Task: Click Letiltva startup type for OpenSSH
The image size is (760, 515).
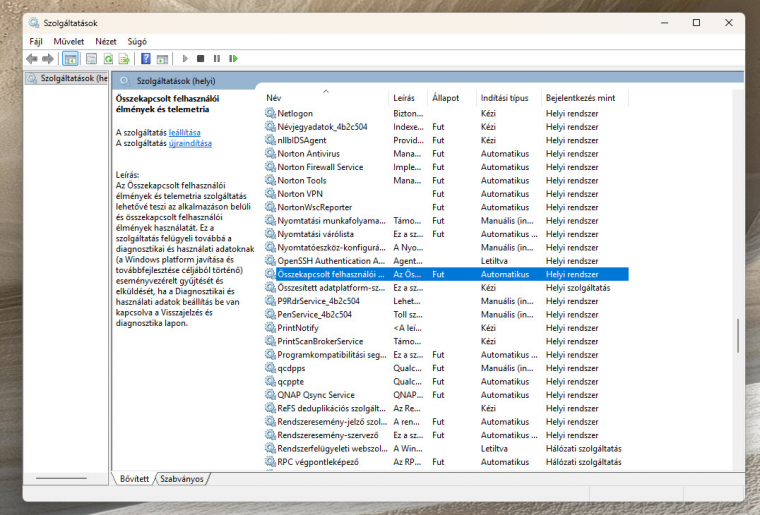Action: (x=494, y=261)
